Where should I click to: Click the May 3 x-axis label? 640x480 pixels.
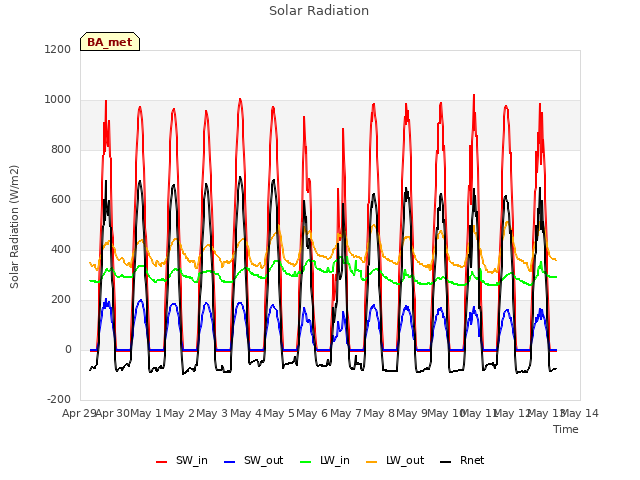click(212, 413)
